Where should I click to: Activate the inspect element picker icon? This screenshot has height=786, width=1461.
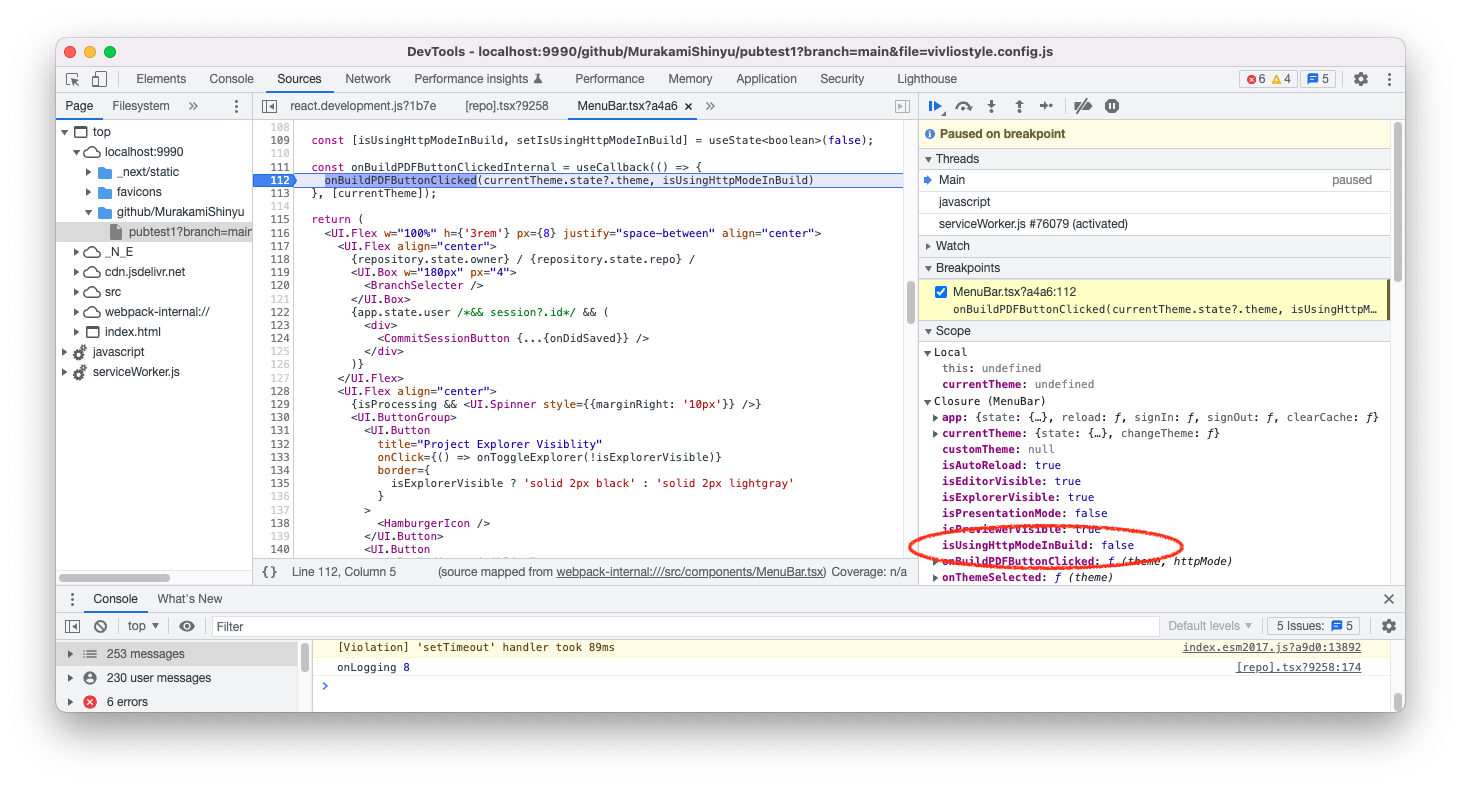pyautogui.click(x=73, y=79)
